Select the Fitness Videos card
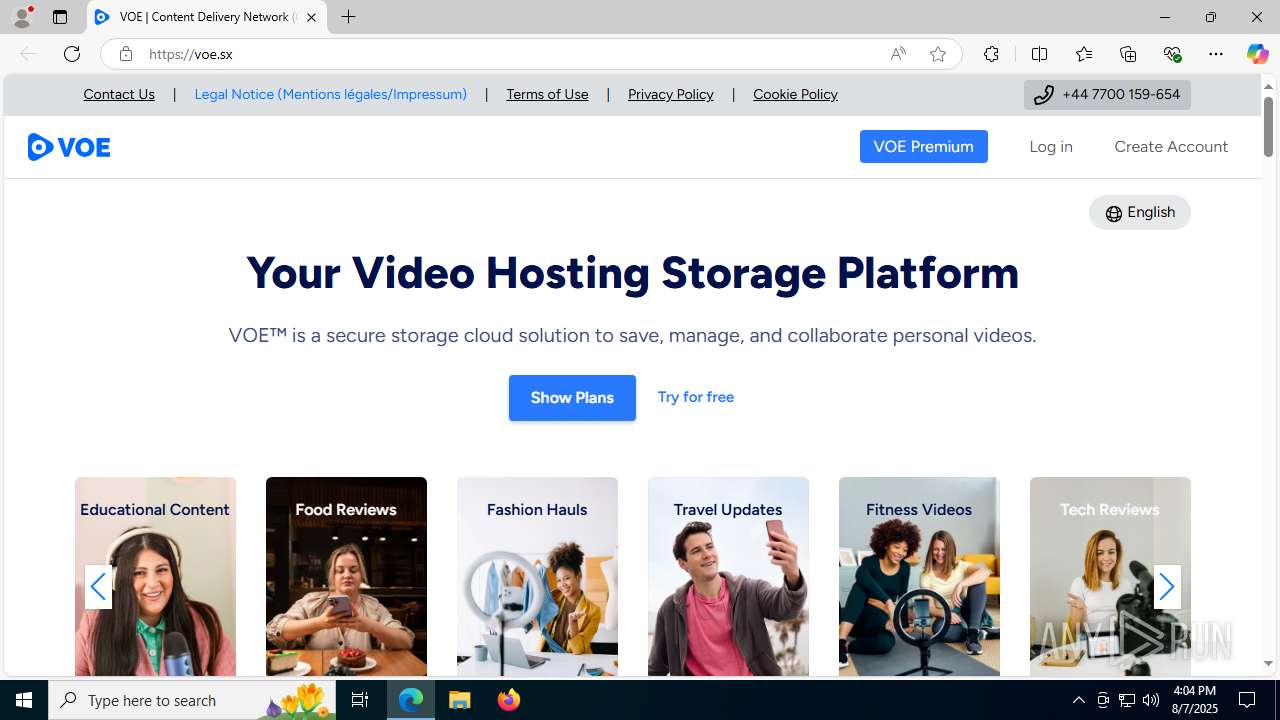 (919, 577)
